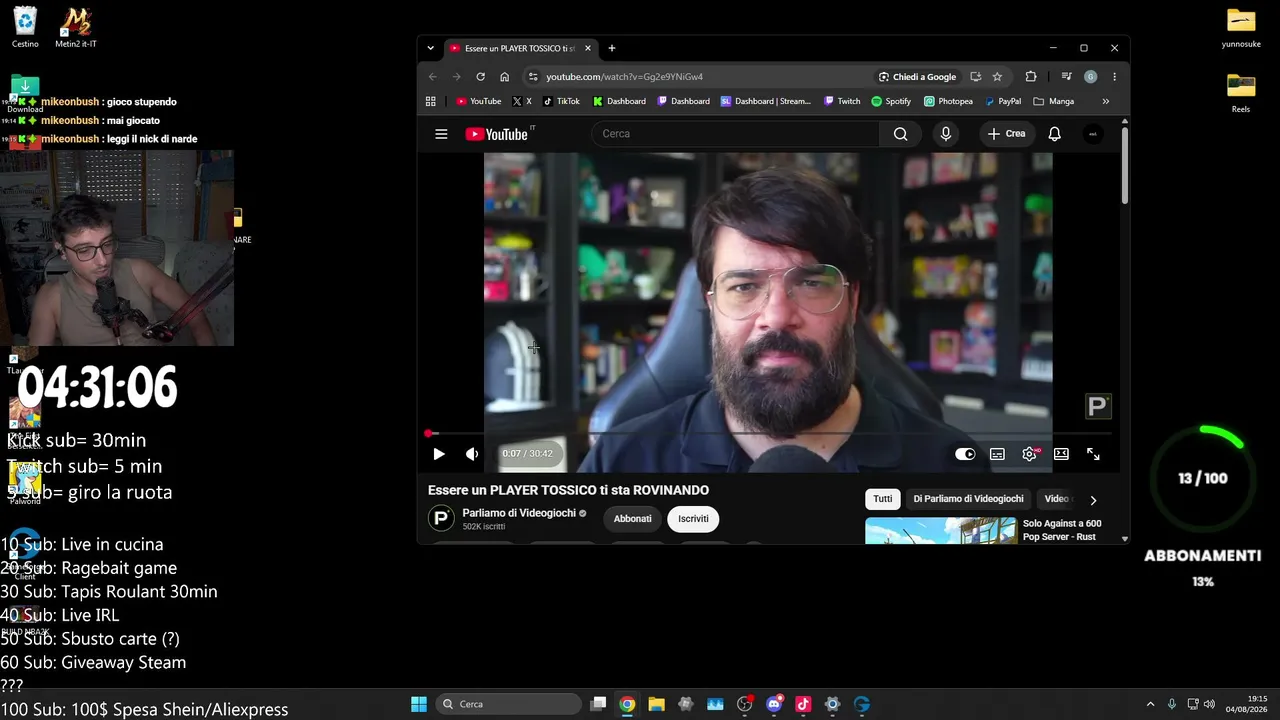Select the Essere un PLAYER TOSSICO tab

(520, 48)
